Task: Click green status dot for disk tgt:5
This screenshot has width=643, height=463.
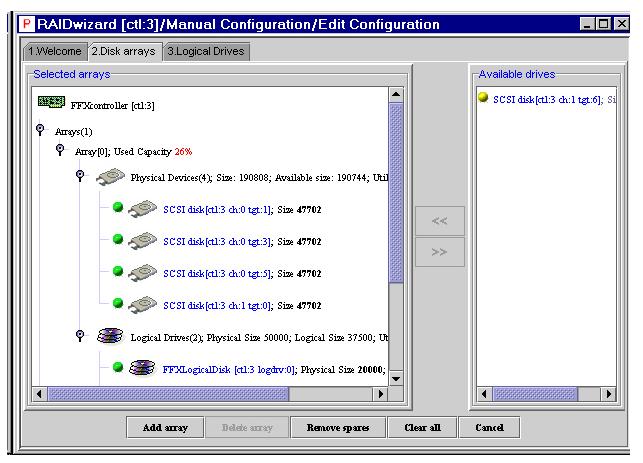Action: click(x=118, y=271)
